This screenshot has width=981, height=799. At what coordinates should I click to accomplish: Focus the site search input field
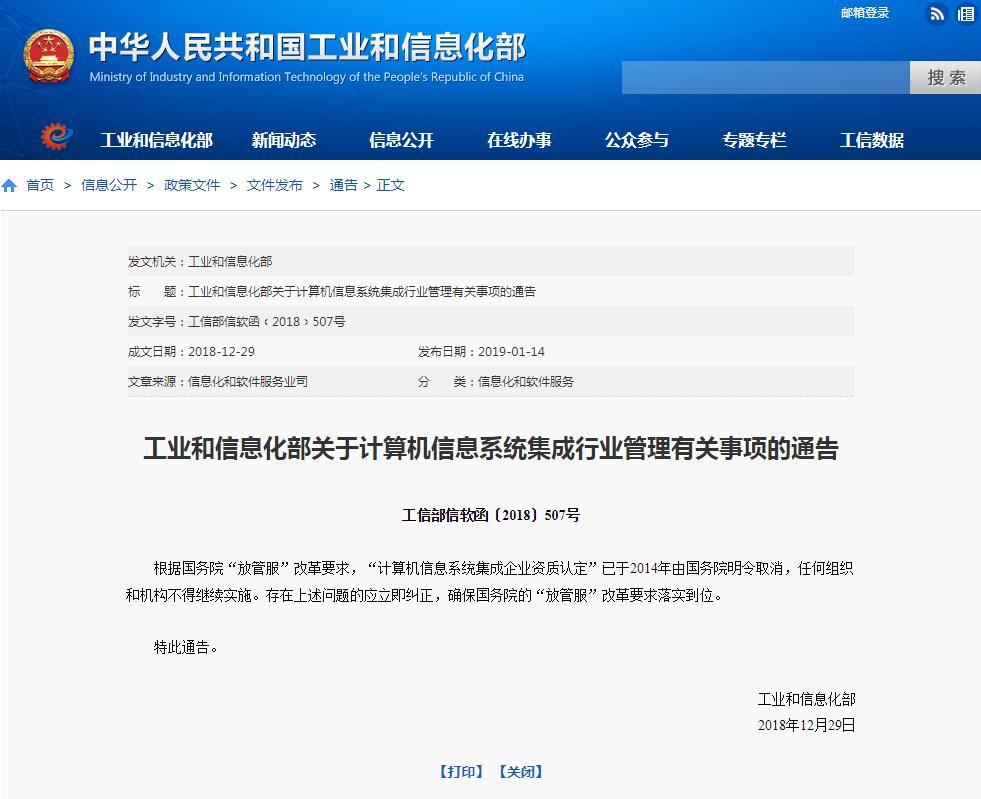[x=766, y=78]
